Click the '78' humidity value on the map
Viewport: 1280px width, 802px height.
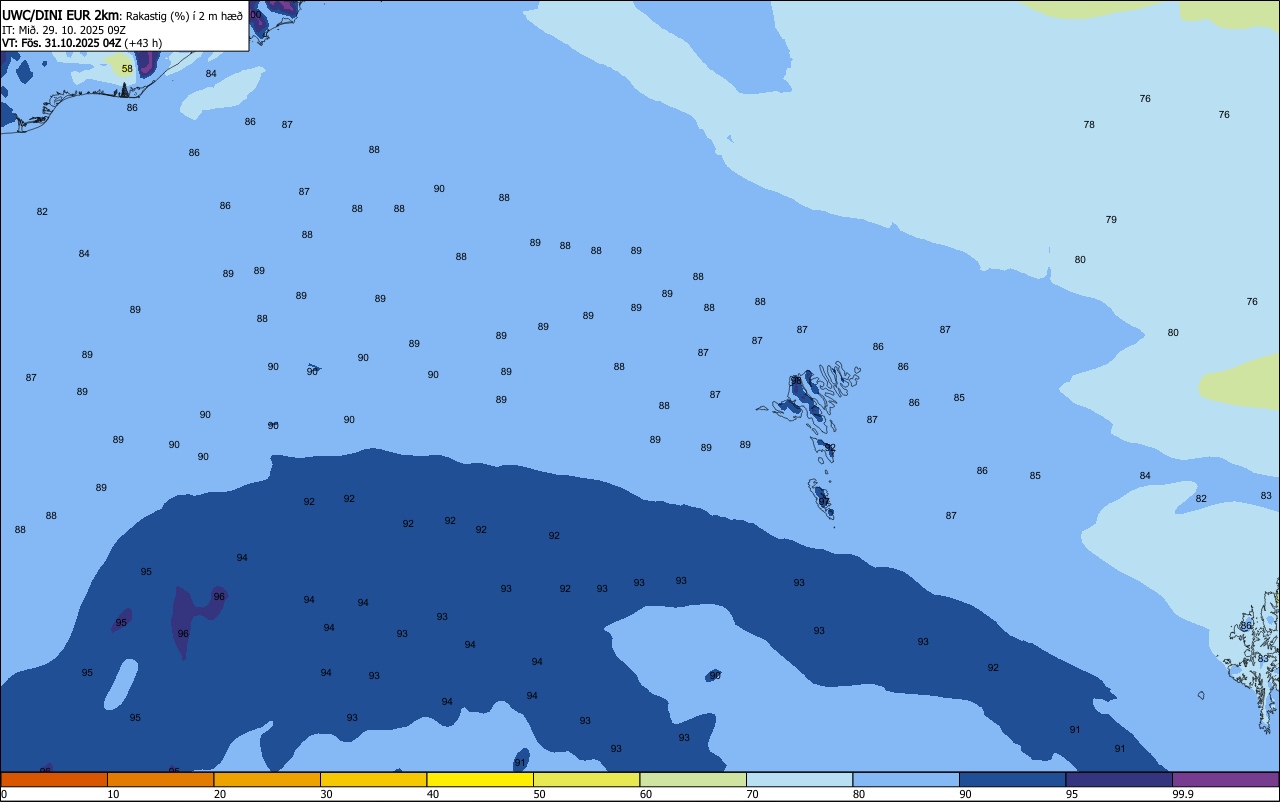coord(1089,125)
